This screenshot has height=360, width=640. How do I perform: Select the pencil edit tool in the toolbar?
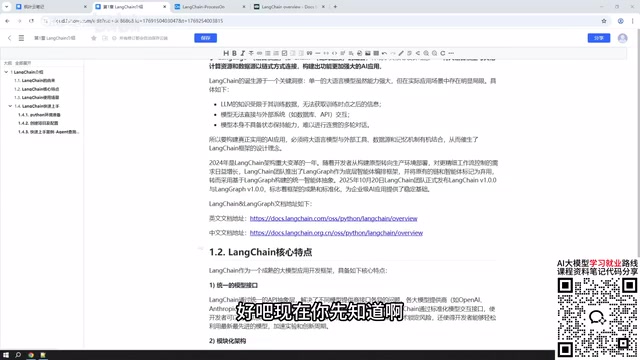click(x=401, y=53)
